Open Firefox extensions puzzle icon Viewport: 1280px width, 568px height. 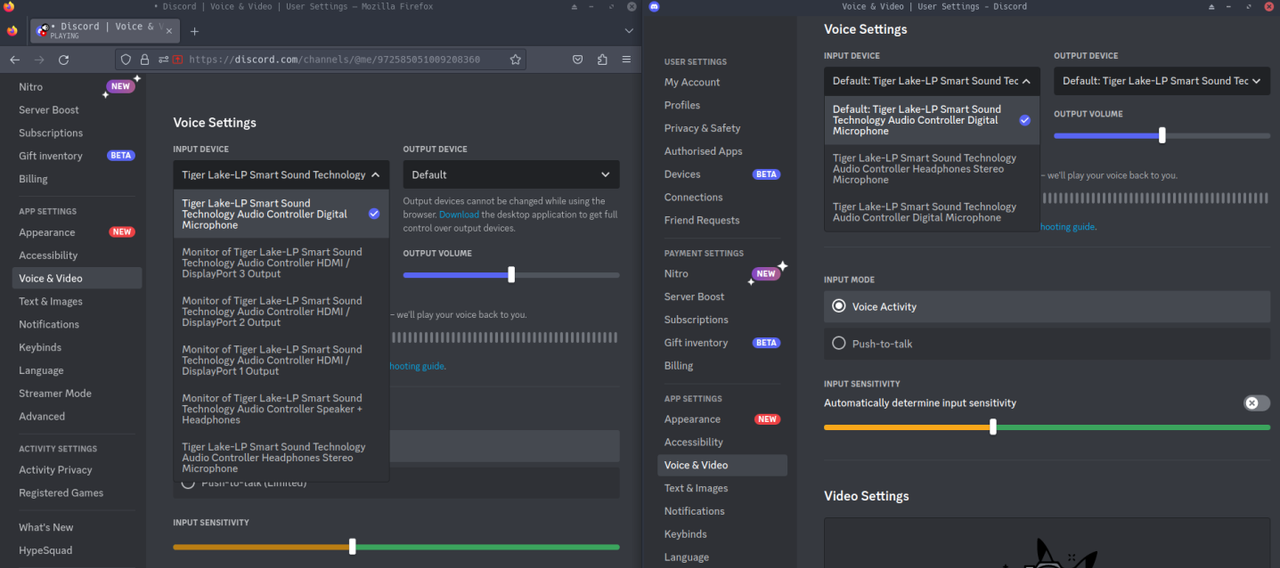[602, 60]
